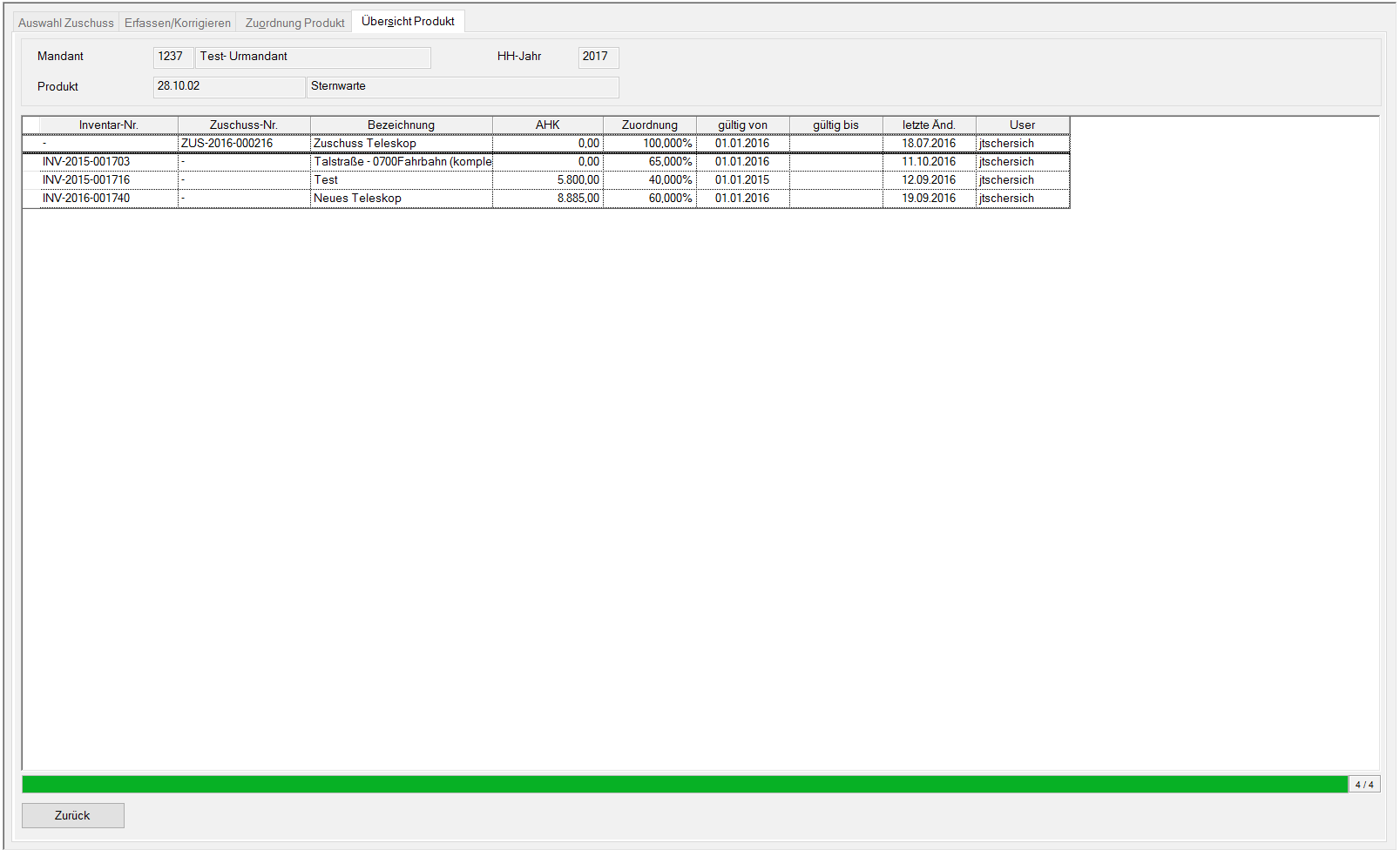
Task: Select the Übersicht Produkt tab
Action: point(408,22)
